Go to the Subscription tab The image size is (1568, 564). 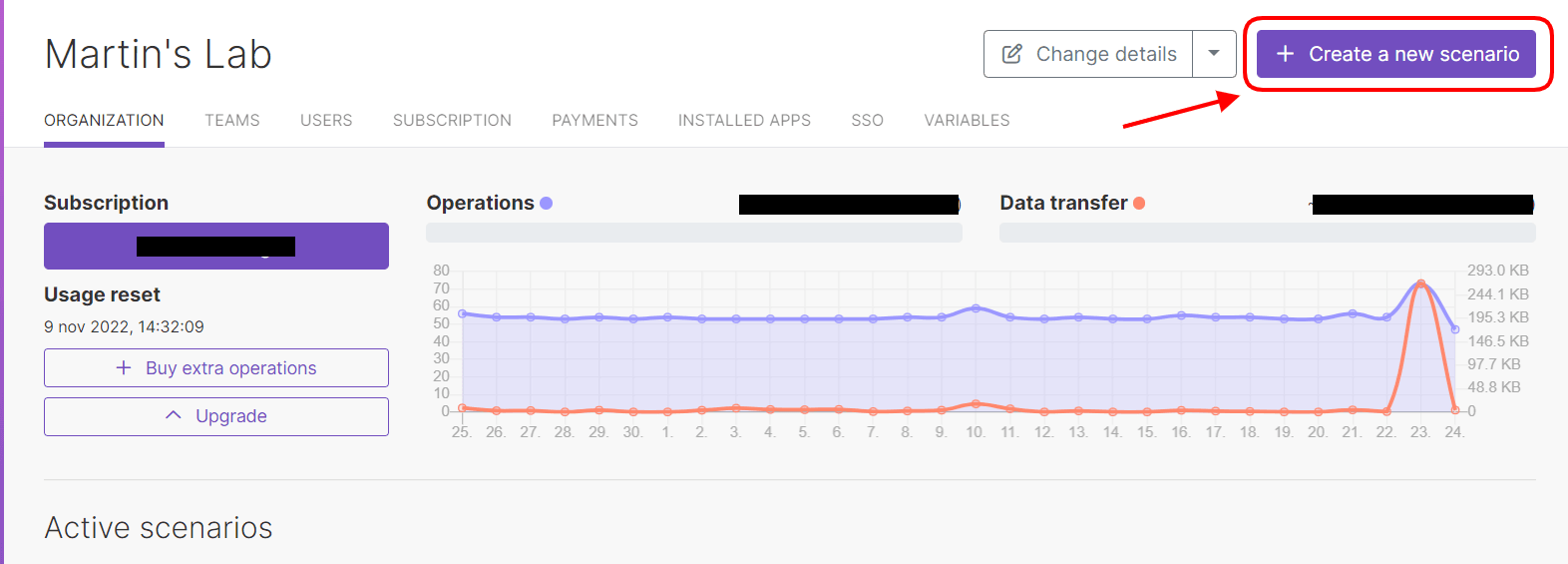click(x=452, y=120)
